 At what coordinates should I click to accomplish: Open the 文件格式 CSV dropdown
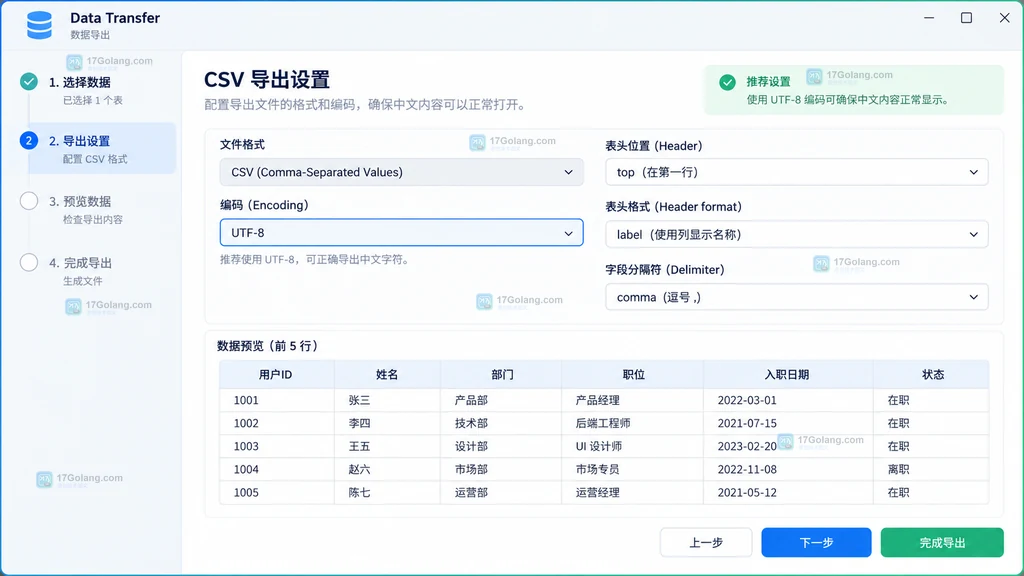tap(402, 172)
